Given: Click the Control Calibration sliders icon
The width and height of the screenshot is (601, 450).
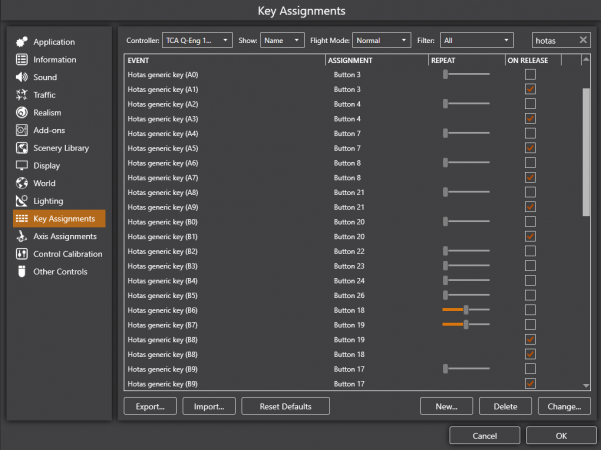Looking at the screenshot, I should click(22, 254).
